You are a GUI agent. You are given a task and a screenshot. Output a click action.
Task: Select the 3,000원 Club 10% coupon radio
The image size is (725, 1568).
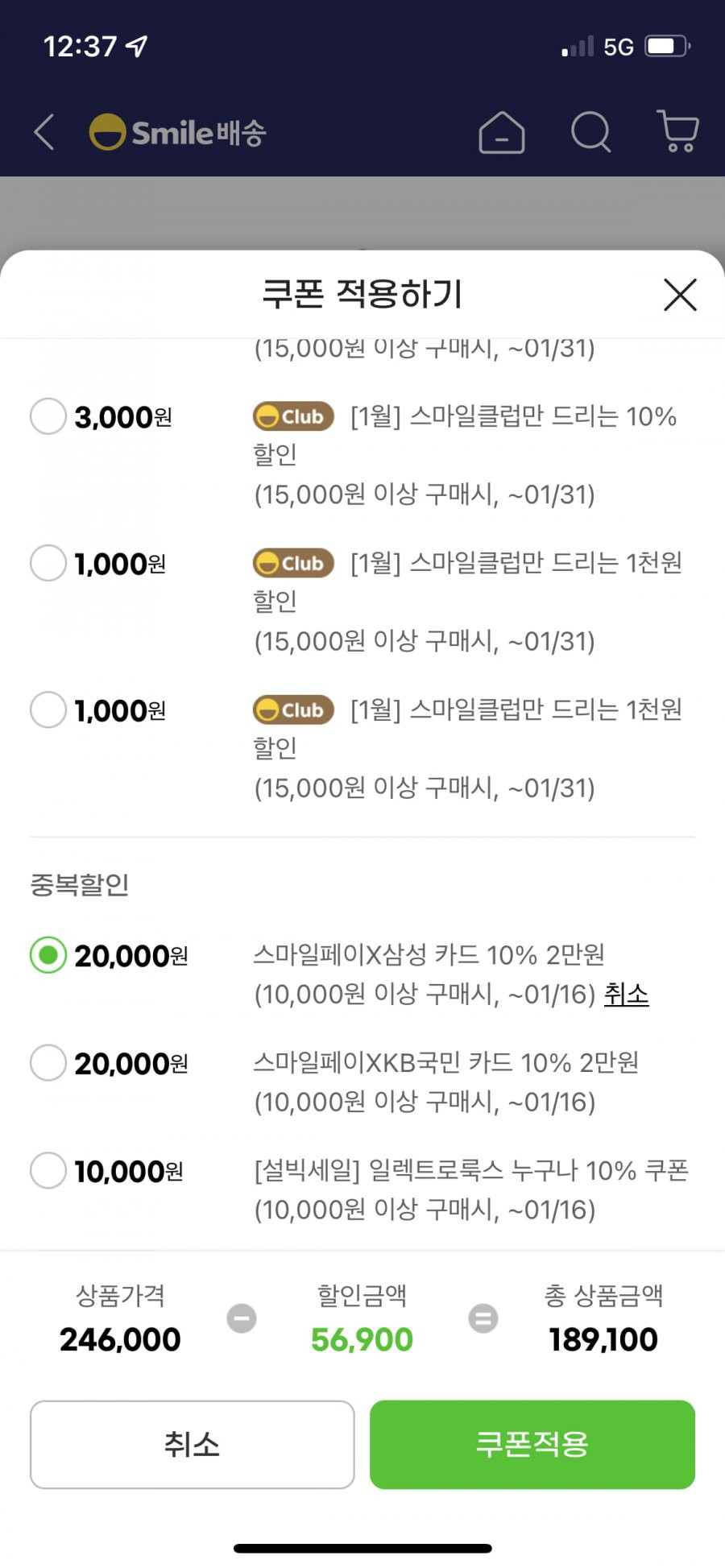(x=48, y=416)
